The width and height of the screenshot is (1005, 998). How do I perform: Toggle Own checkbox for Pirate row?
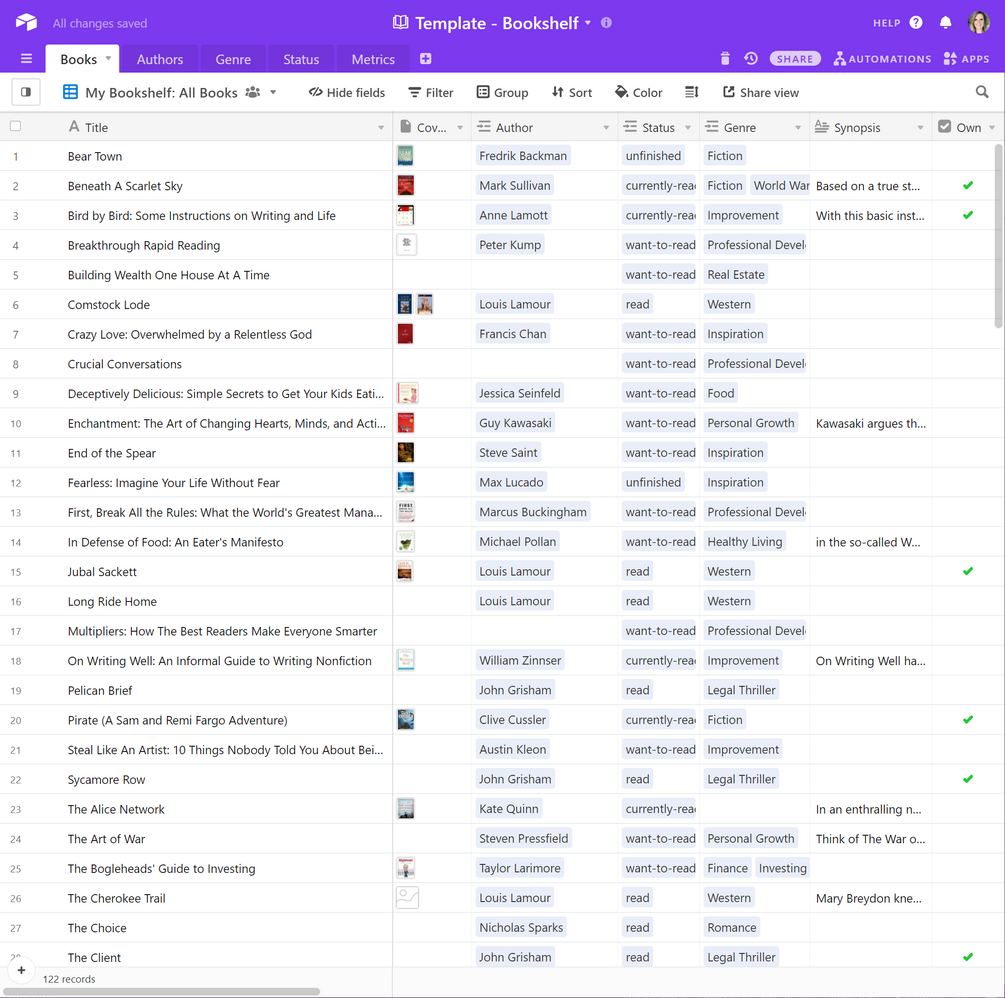point(968,720)
